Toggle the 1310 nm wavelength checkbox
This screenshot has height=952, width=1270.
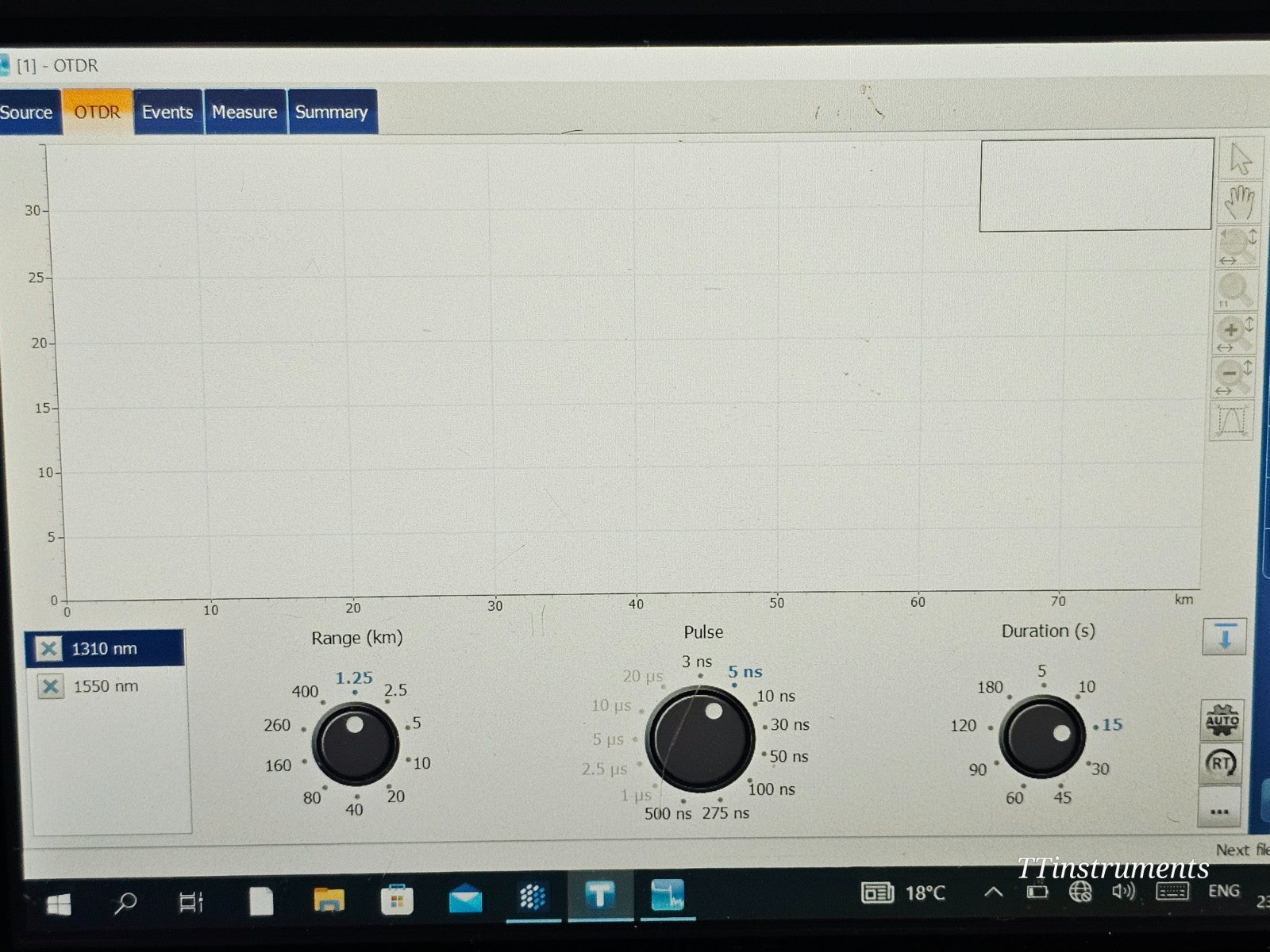coord(48,648)
